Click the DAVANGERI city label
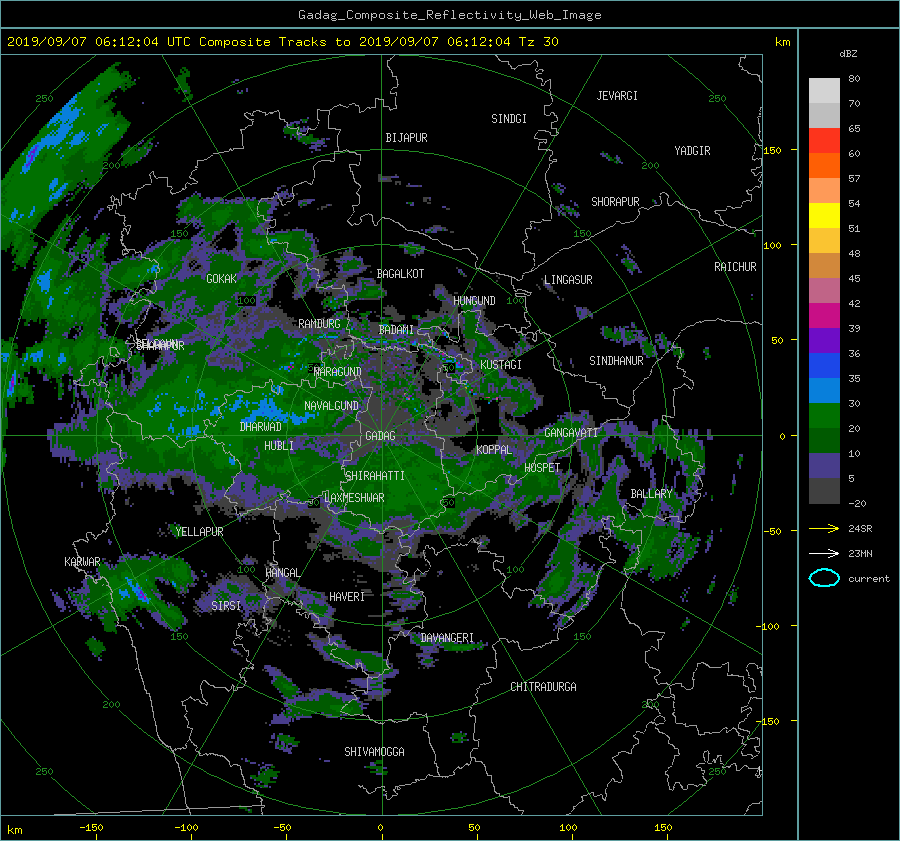 point(447,638)
